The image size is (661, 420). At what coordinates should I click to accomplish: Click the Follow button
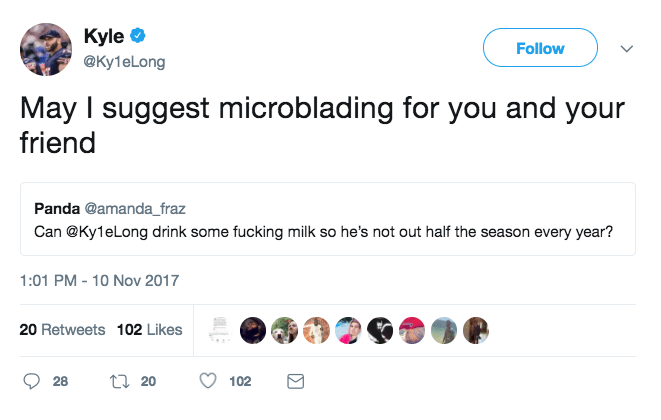(540, 48)
